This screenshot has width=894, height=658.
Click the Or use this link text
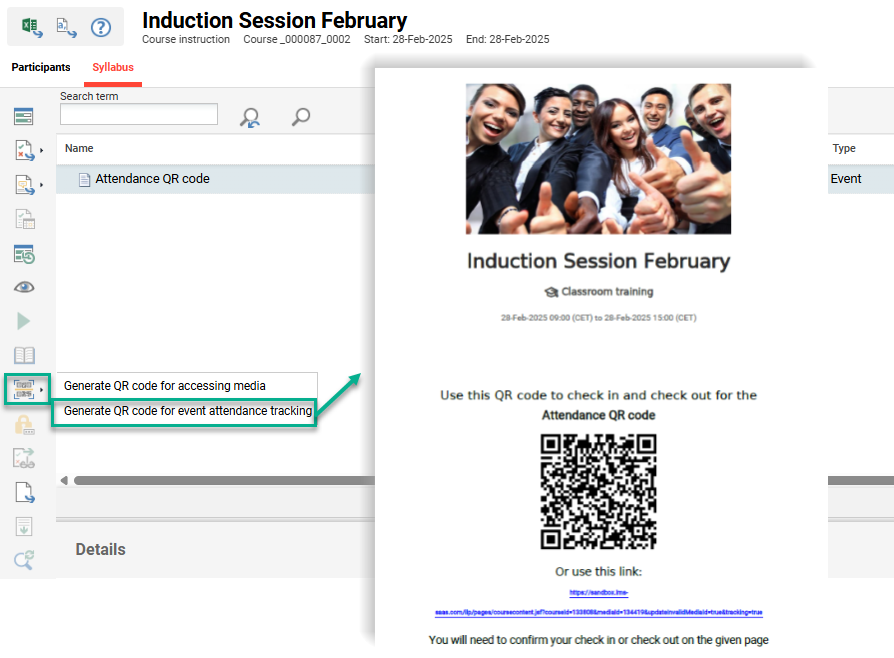tap(599, 571)
